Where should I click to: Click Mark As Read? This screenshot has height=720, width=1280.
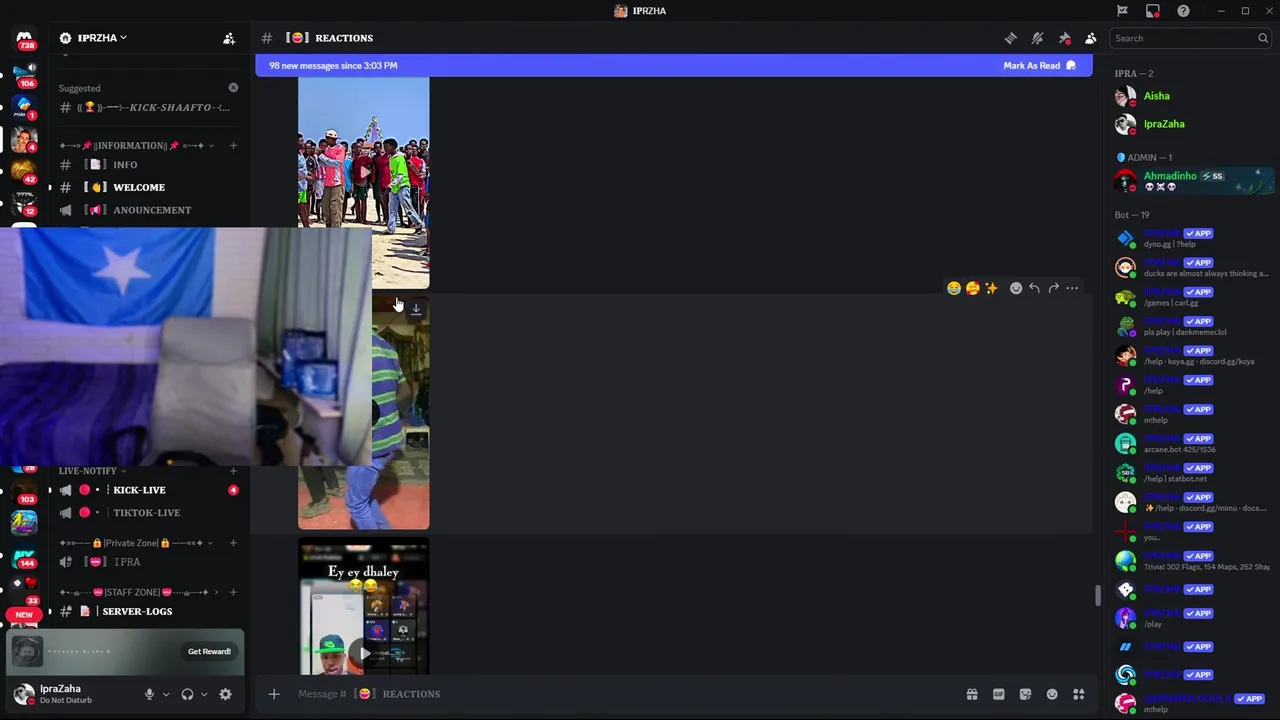pos(1040,65)
